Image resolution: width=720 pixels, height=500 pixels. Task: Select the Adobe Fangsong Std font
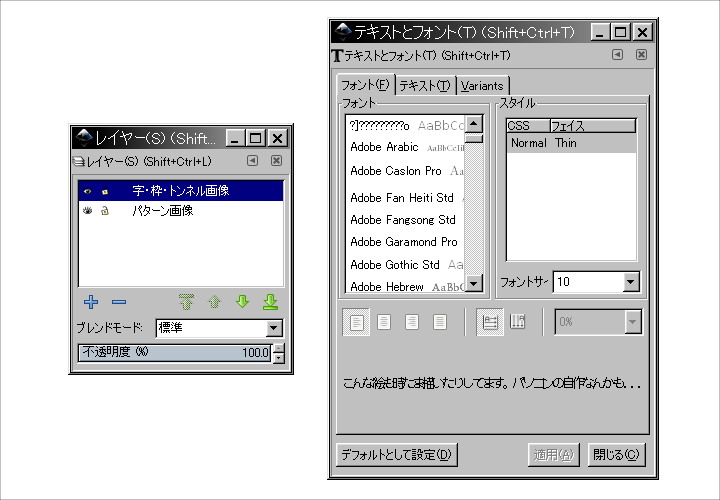tap(405, 220)
